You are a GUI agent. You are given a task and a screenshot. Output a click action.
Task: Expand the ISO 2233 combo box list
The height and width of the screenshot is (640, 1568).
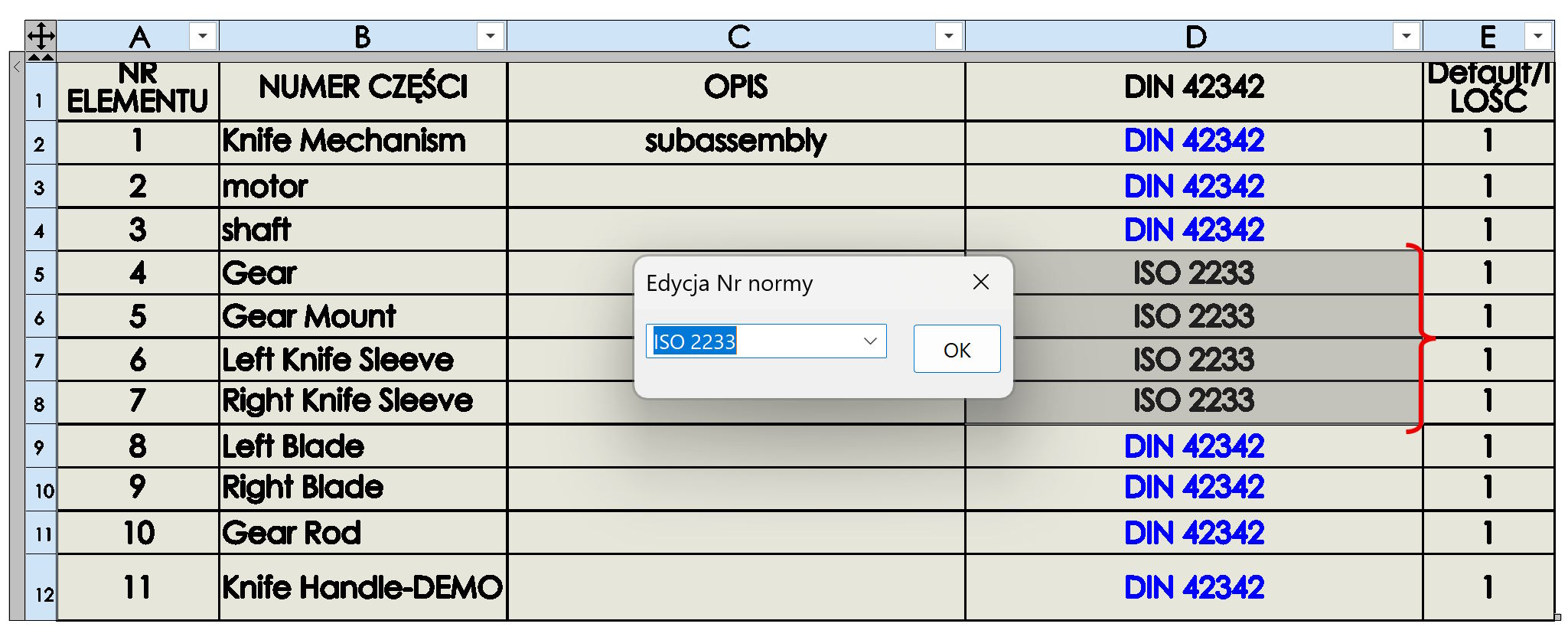pyautogui.click(x=870, y=341)
